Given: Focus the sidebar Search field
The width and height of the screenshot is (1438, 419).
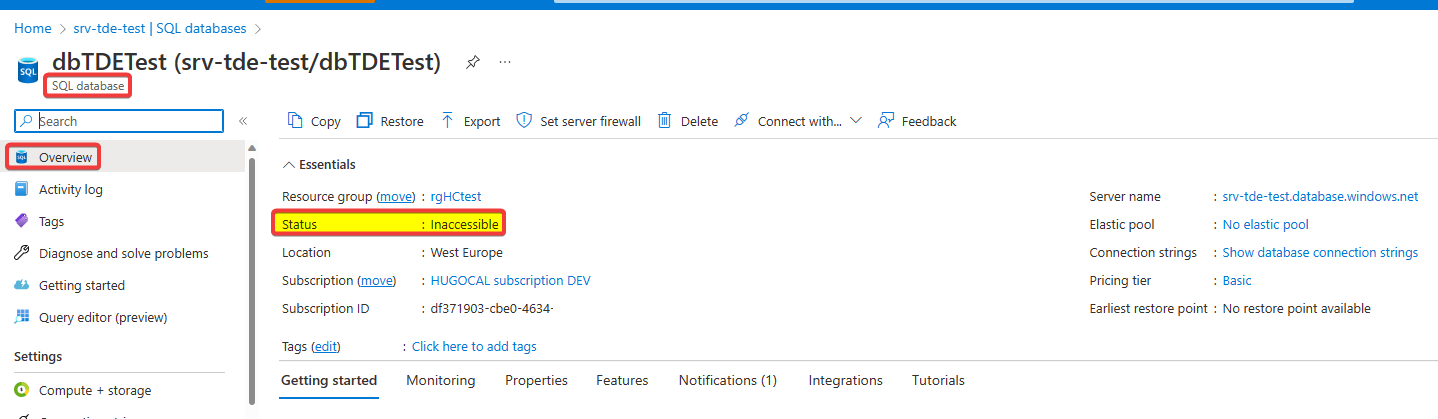Looking at the screenshot, I should pyautogui.click(x=119, y=121).
